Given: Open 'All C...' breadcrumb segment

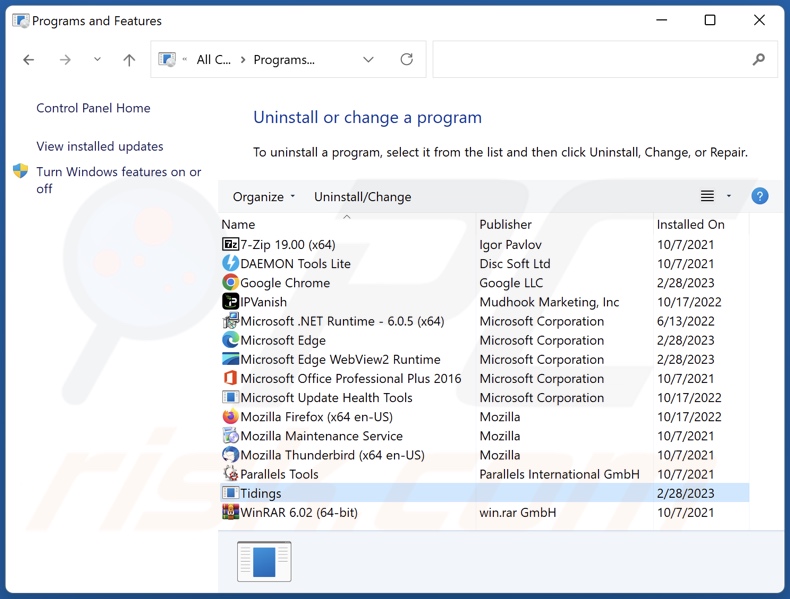Looking at the screenshot, I should point(214,59).
